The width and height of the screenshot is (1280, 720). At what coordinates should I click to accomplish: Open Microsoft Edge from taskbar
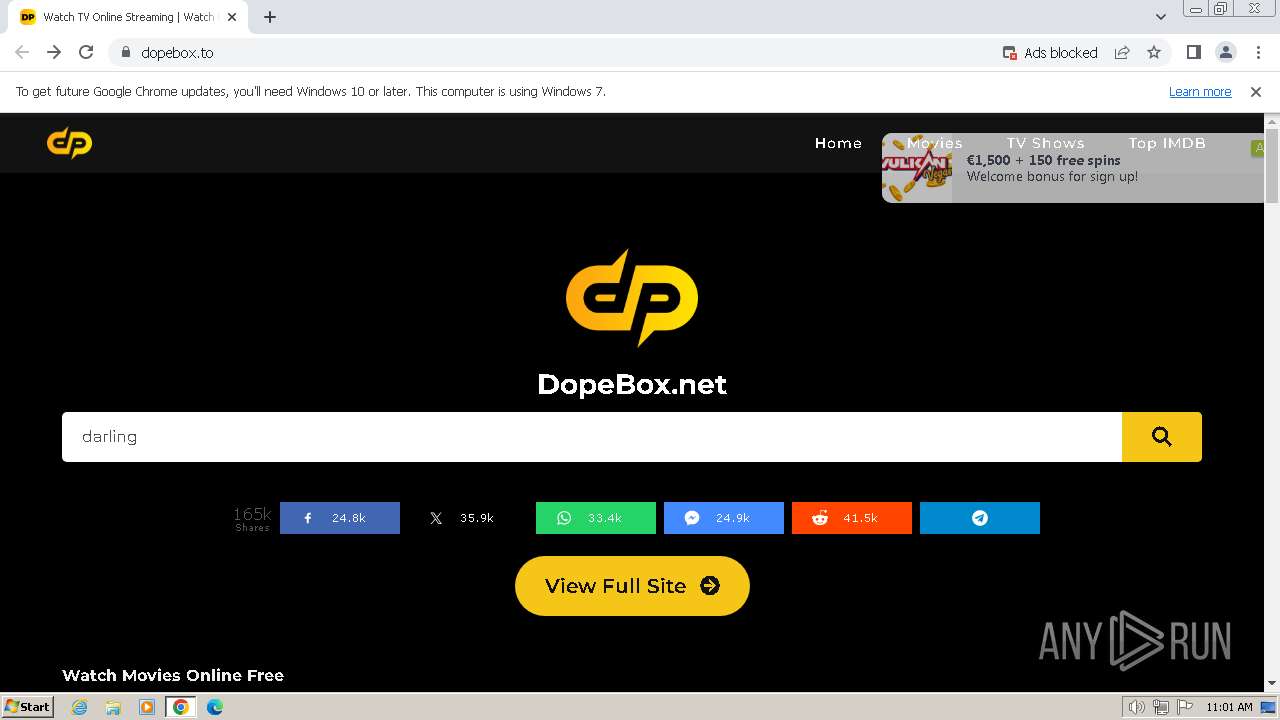click(x=215, y=707)
